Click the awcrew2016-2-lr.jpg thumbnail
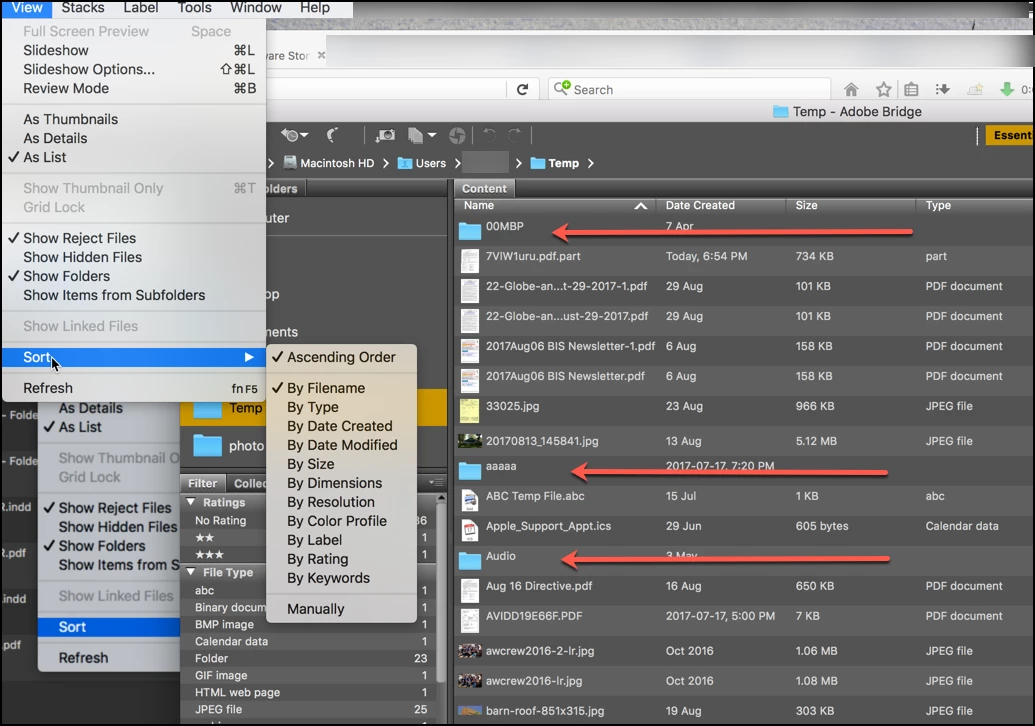The height and width of the screenshot is (726, 1035). (470, 651)
